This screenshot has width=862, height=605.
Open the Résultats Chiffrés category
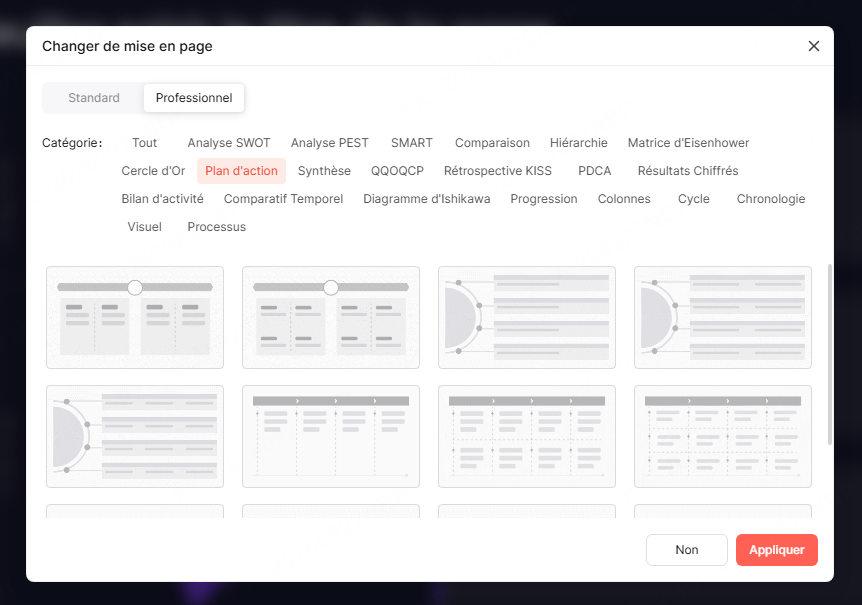point(688,171)
